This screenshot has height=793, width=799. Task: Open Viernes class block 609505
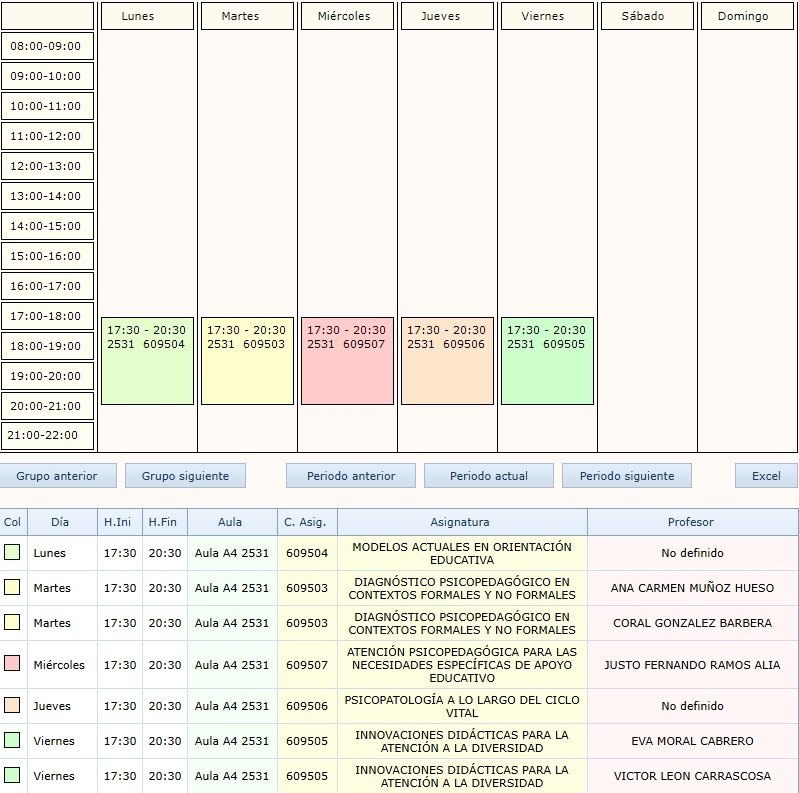pyautogui.click(x=547, y=361)
